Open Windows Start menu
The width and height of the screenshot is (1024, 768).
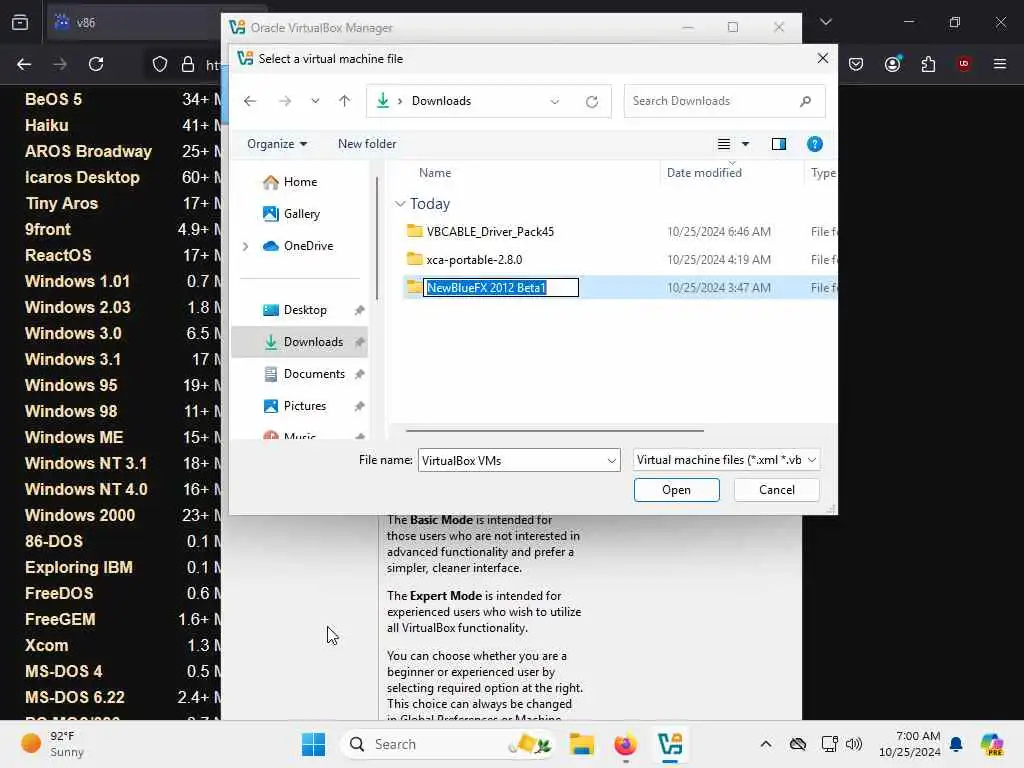[x=313, y=744]
